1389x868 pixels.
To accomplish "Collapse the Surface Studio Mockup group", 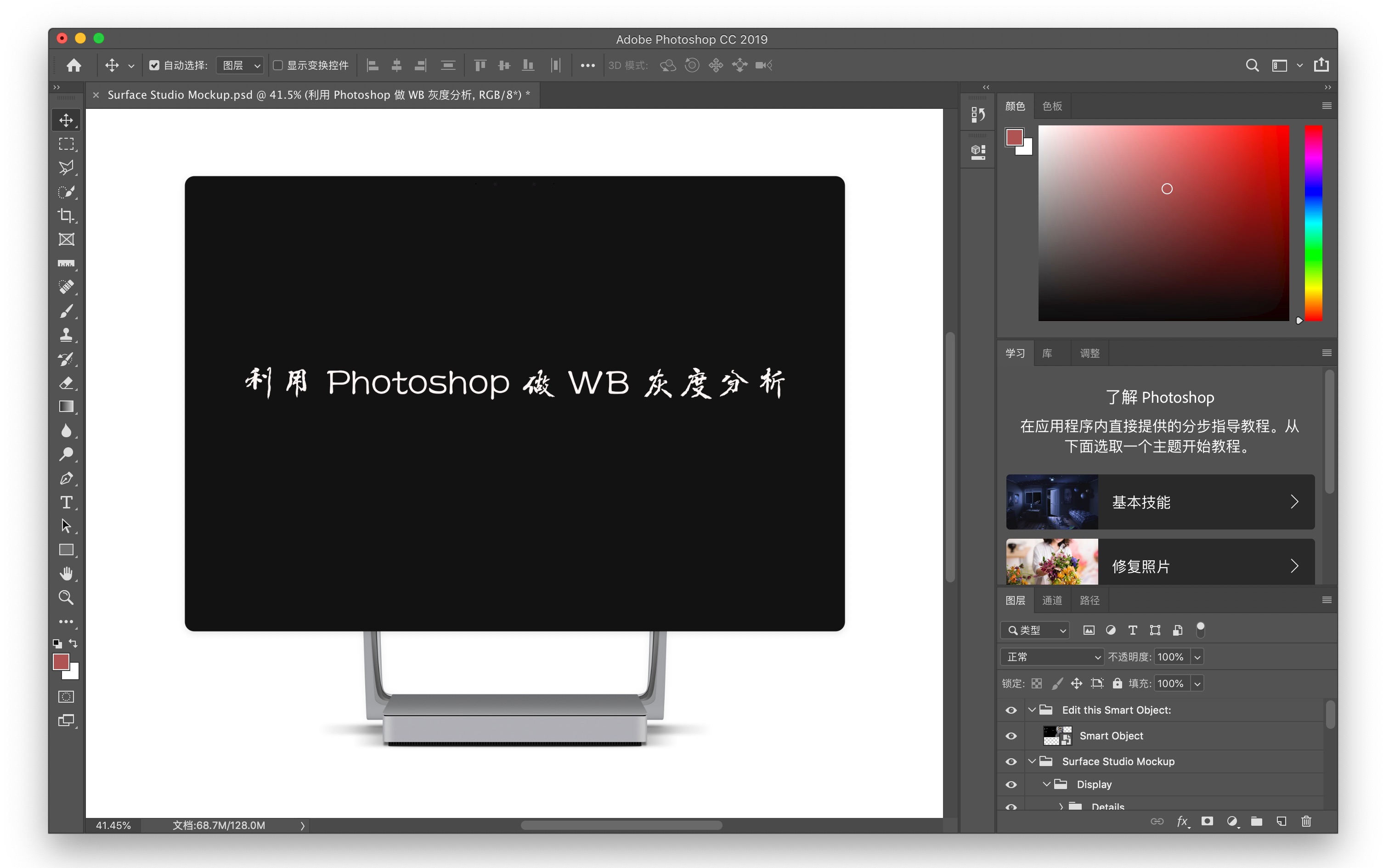I will pos(1033,761).
